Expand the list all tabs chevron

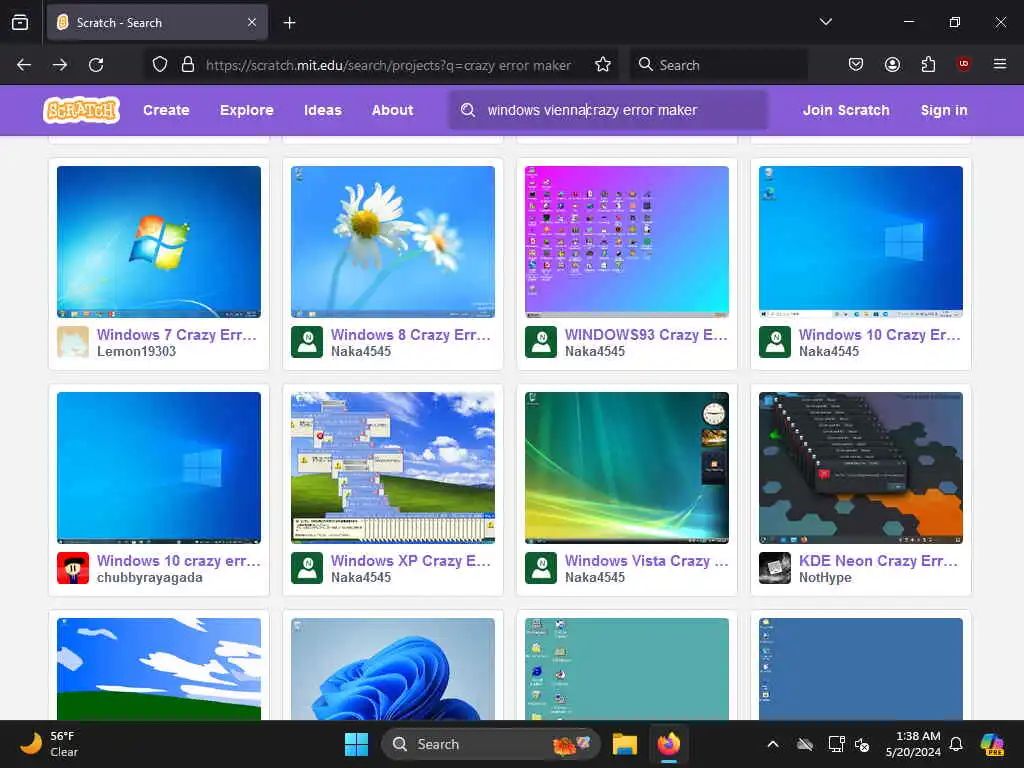[x=825, y=22]
